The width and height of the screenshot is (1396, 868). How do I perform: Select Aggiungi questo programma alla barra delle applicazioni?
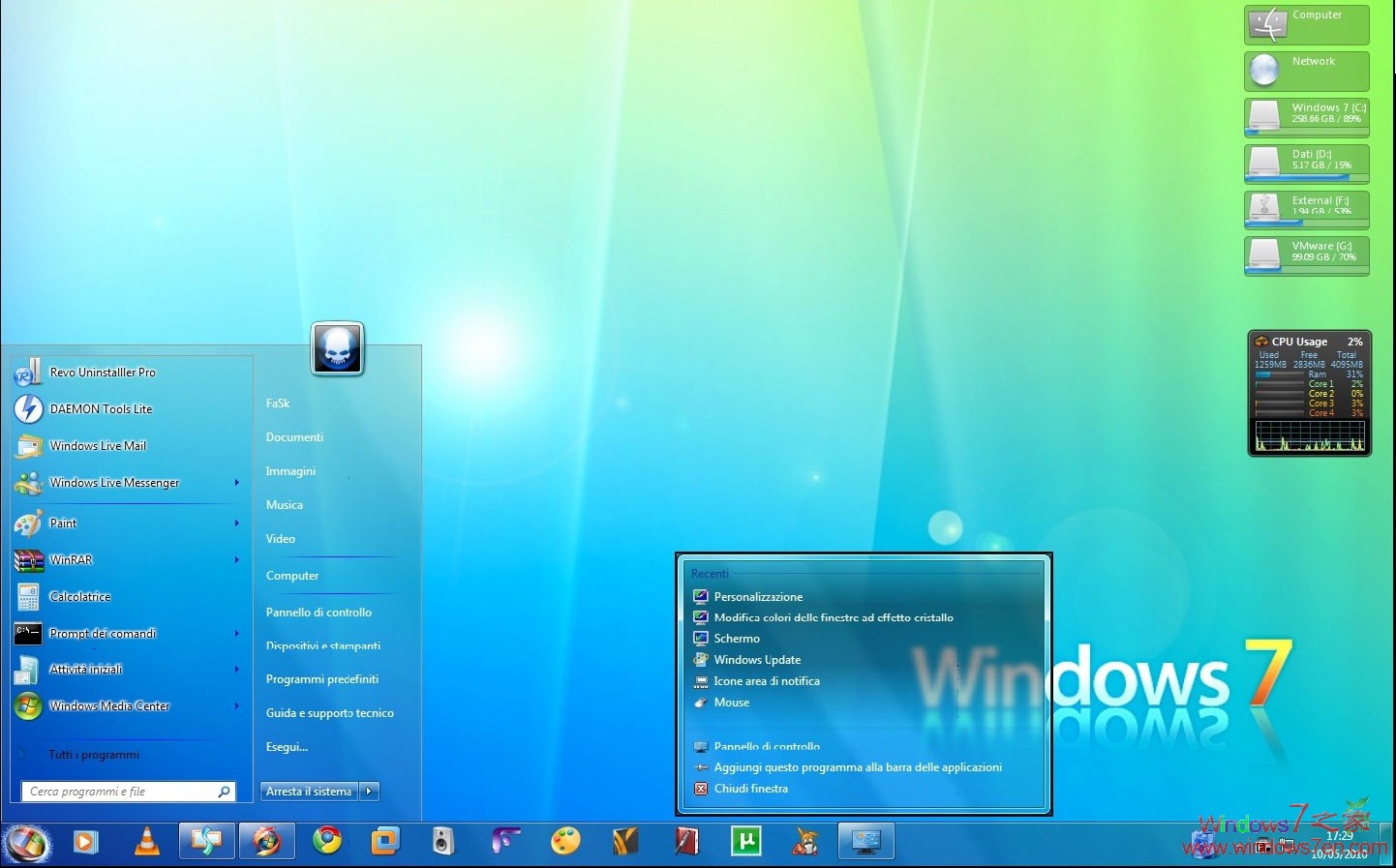click(858, 766)
